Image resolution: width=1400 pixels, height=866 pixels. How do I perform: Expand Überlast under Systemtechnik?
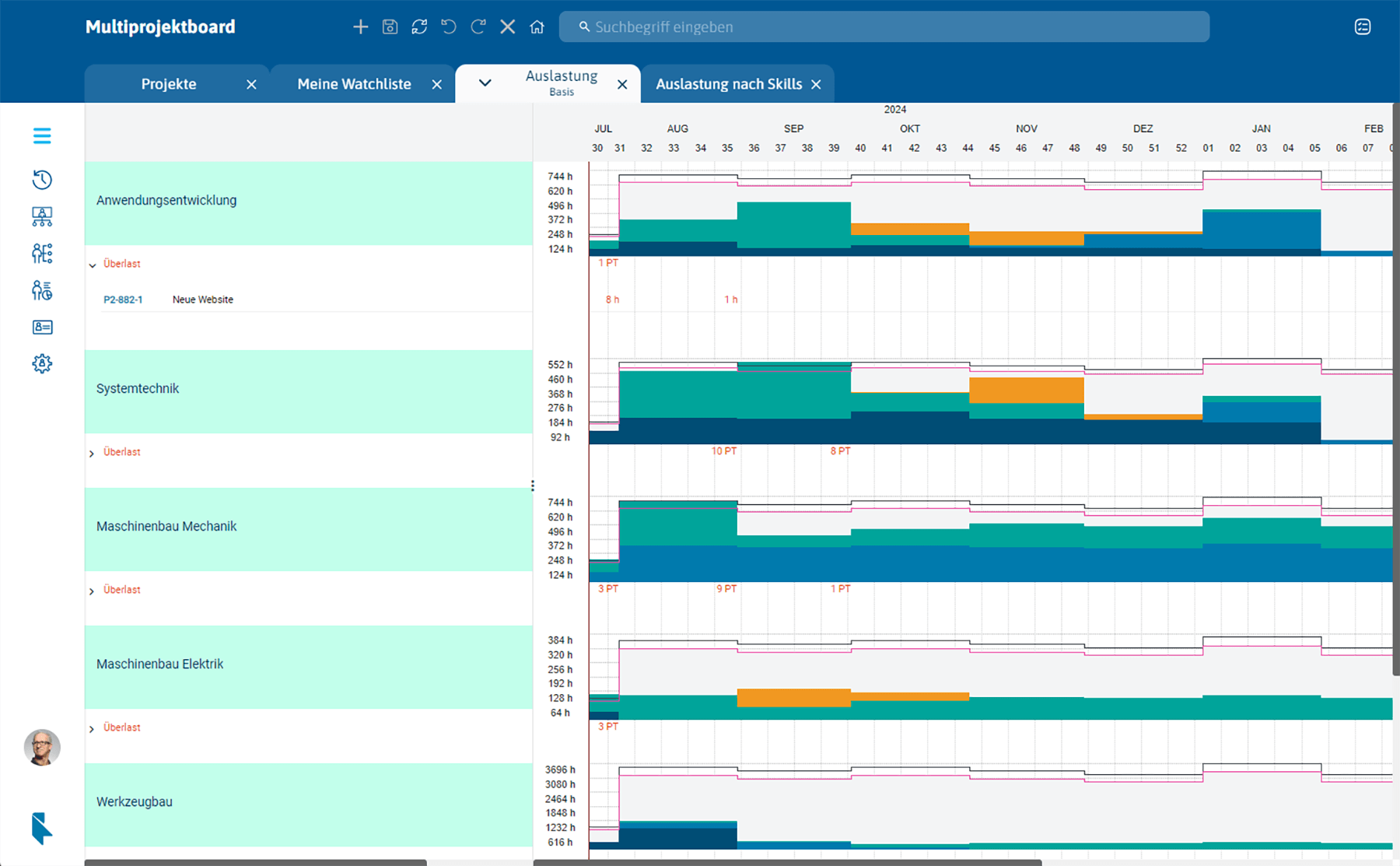[92, 454]
